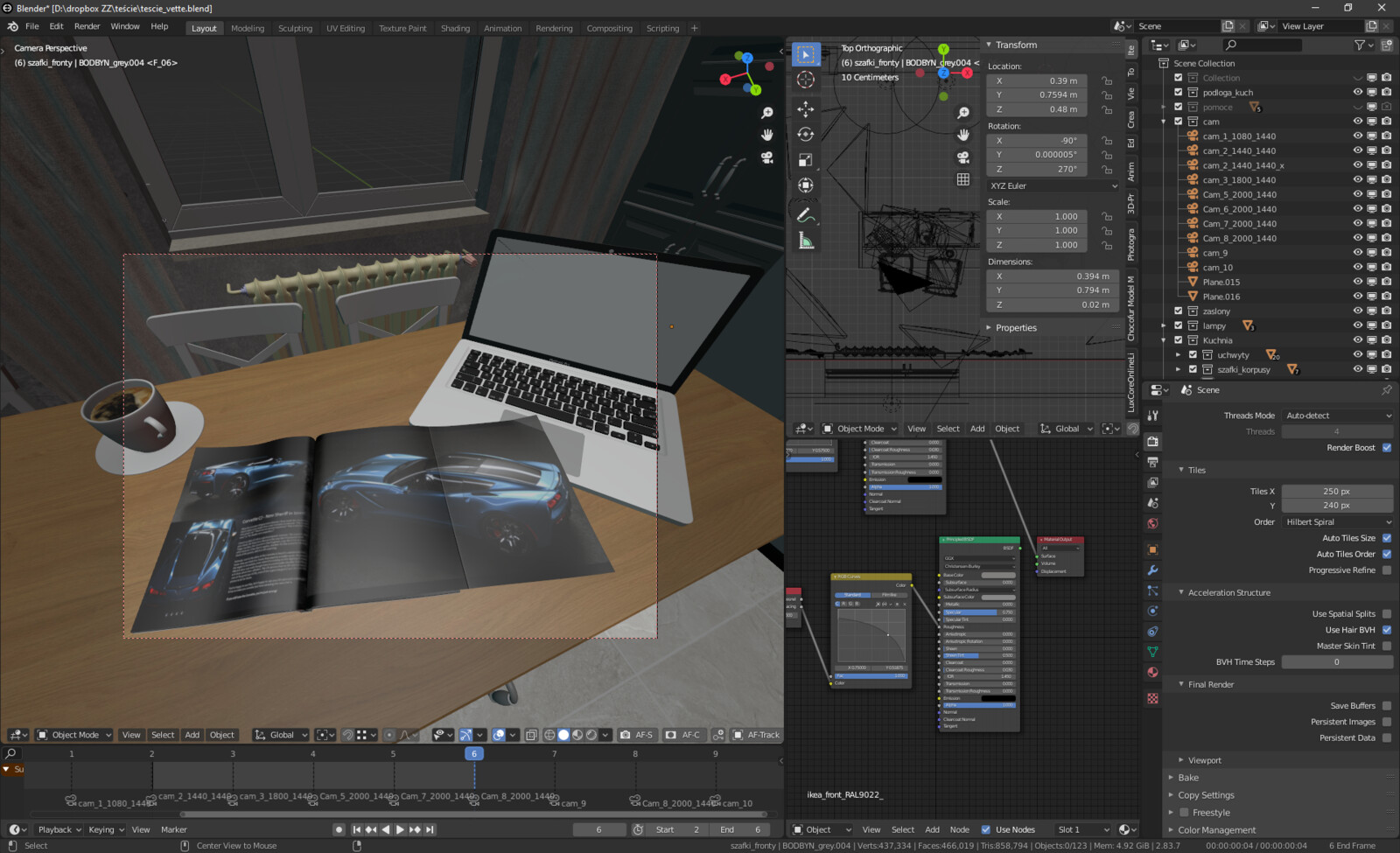
Task: Open the Physics properties tab
Action: point(1152,611)
